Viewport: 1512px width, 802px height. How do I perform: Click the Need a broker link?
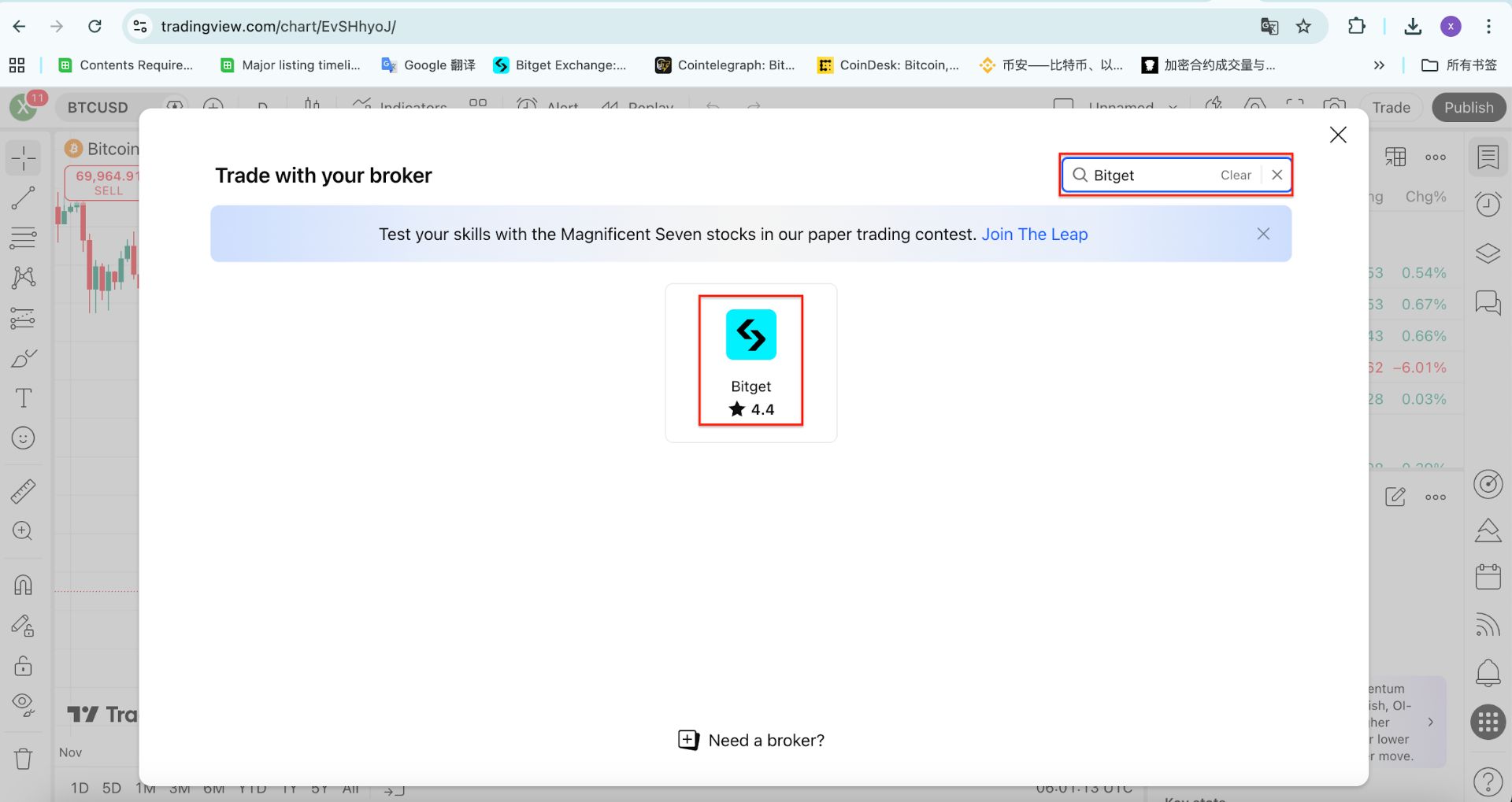pos(751,740)
